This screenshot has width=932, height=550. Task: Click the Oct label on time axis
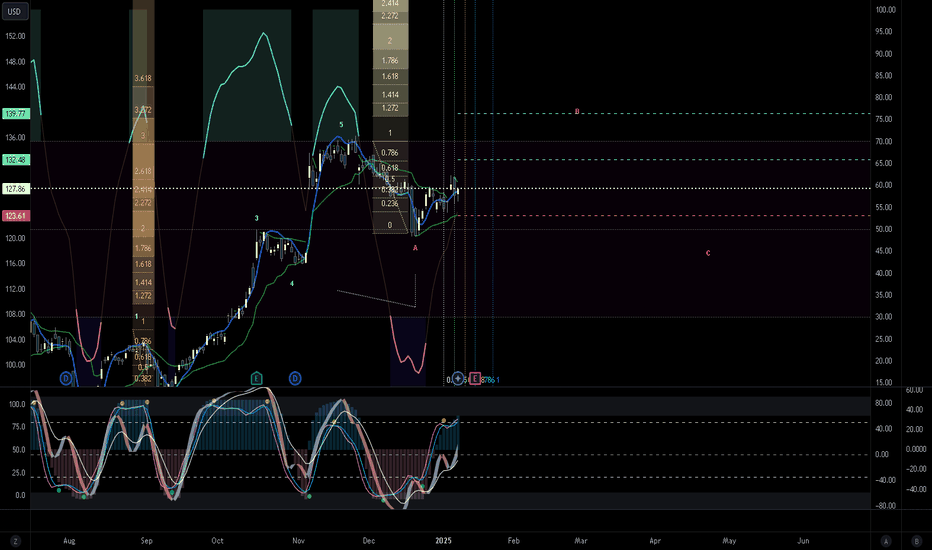click(218, 541)
